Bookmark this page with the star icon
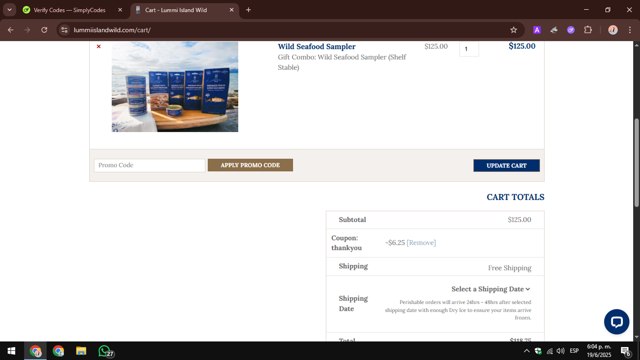Image resolution: width=640 pixels, height=360 pixels. [513, 30]
